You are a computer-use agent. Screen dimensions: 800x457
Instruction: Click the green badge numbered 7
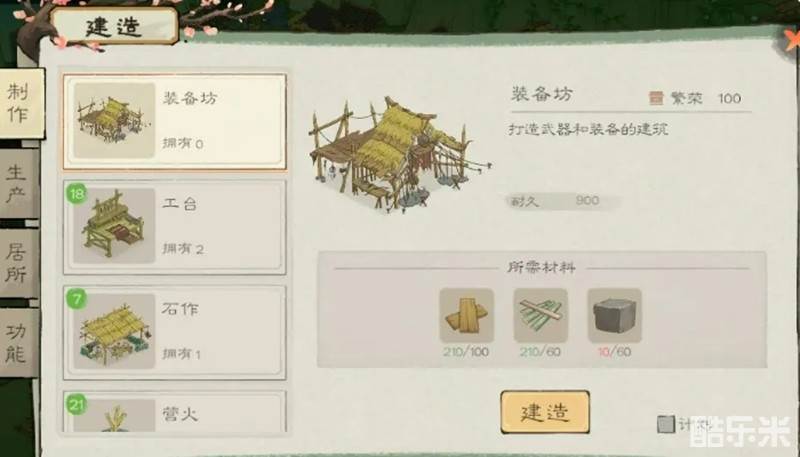point(77,299)
